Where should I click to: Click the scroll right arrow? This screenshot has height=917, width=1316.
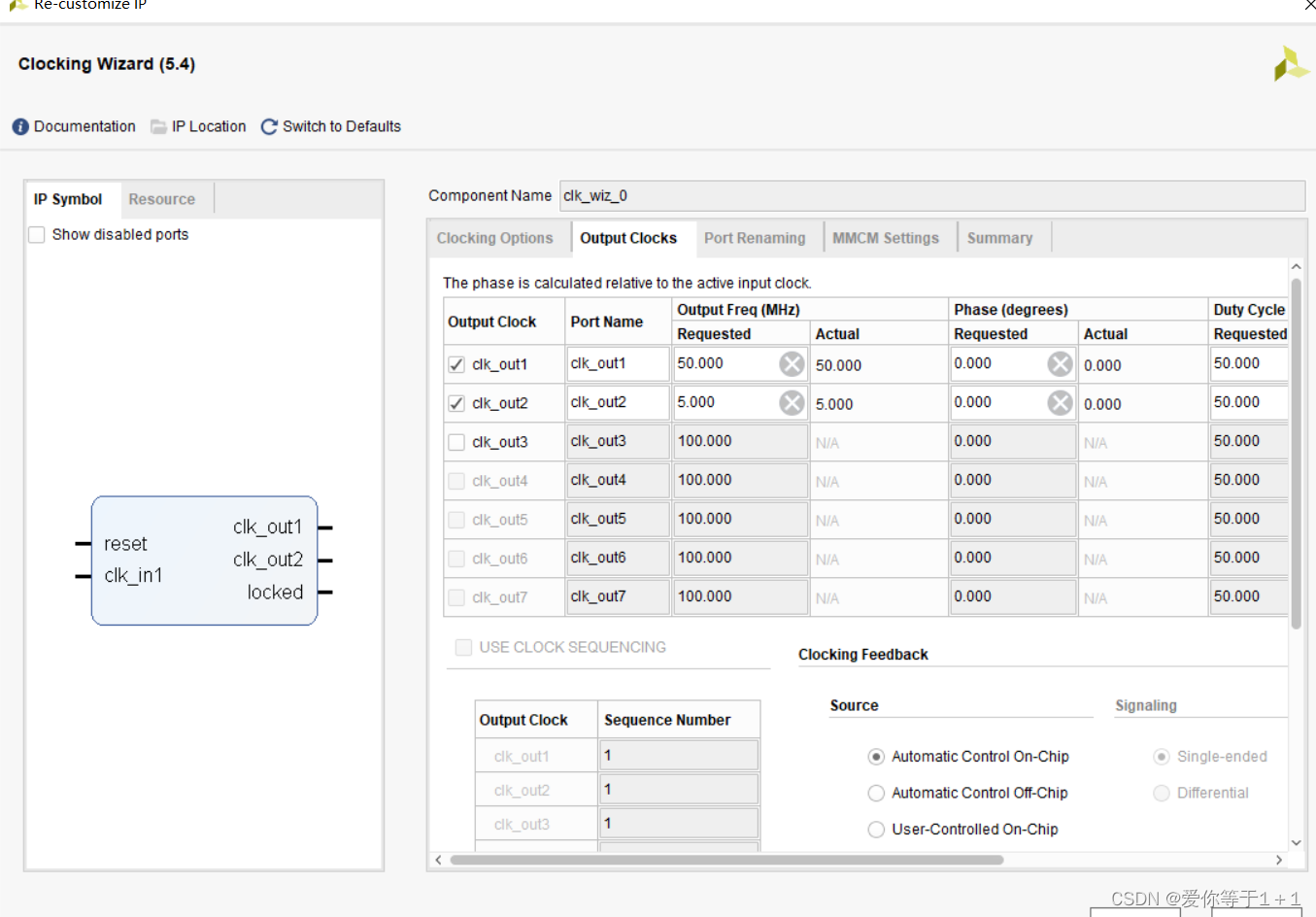coord(1279,860)
